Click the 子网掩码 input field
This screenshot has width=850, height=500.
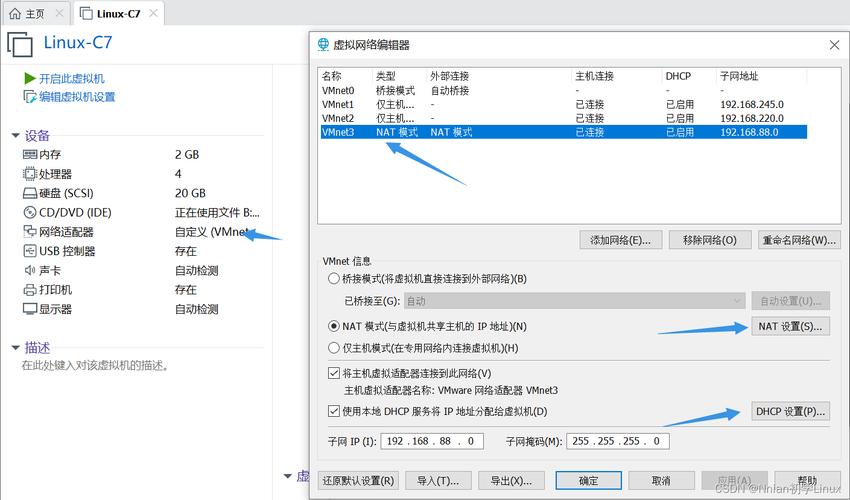pyautogui.click(x=617, y=441)
